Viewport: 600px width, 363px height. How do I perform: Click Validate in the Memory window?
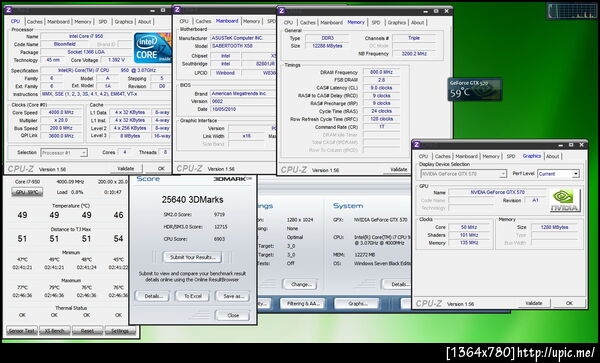398,169
